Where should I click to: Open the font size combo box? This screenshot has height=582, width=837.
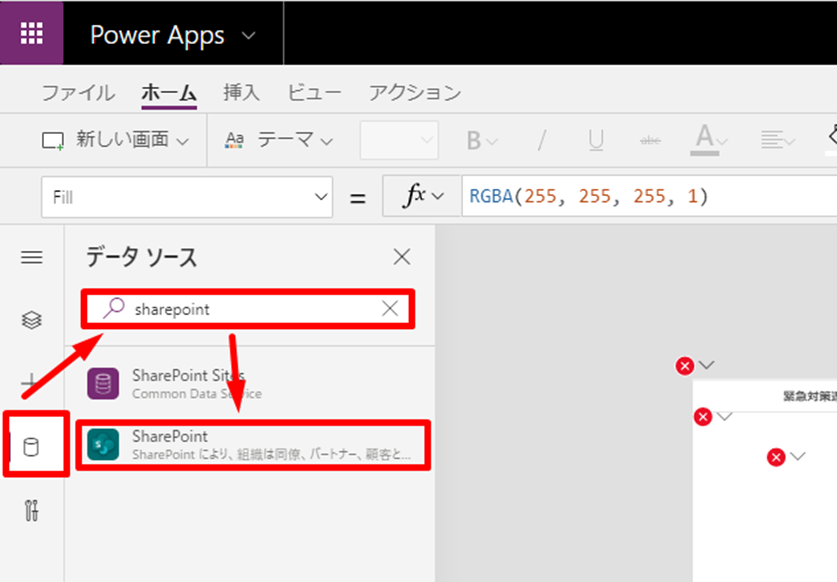(x=399, y=140)
